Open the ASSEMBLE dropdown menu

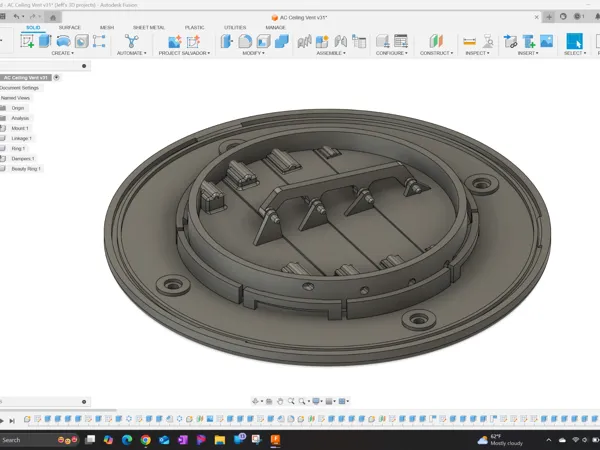(x=331, y=53)
